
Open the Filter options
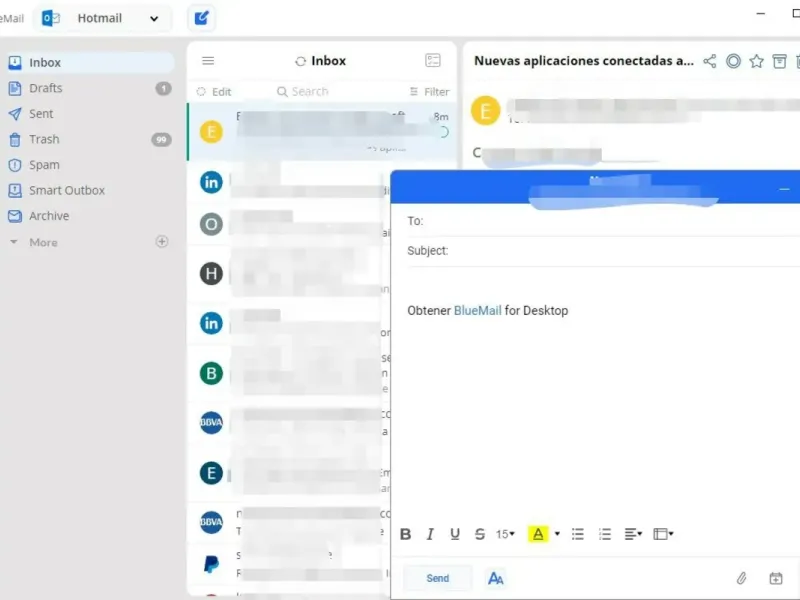[x=429, y=91]
